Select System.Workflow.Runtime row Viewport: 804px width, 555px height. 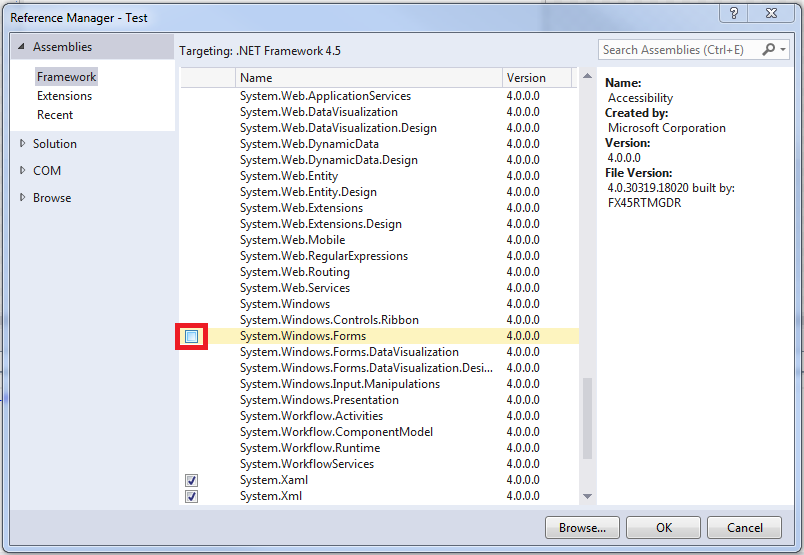point(379,448)
